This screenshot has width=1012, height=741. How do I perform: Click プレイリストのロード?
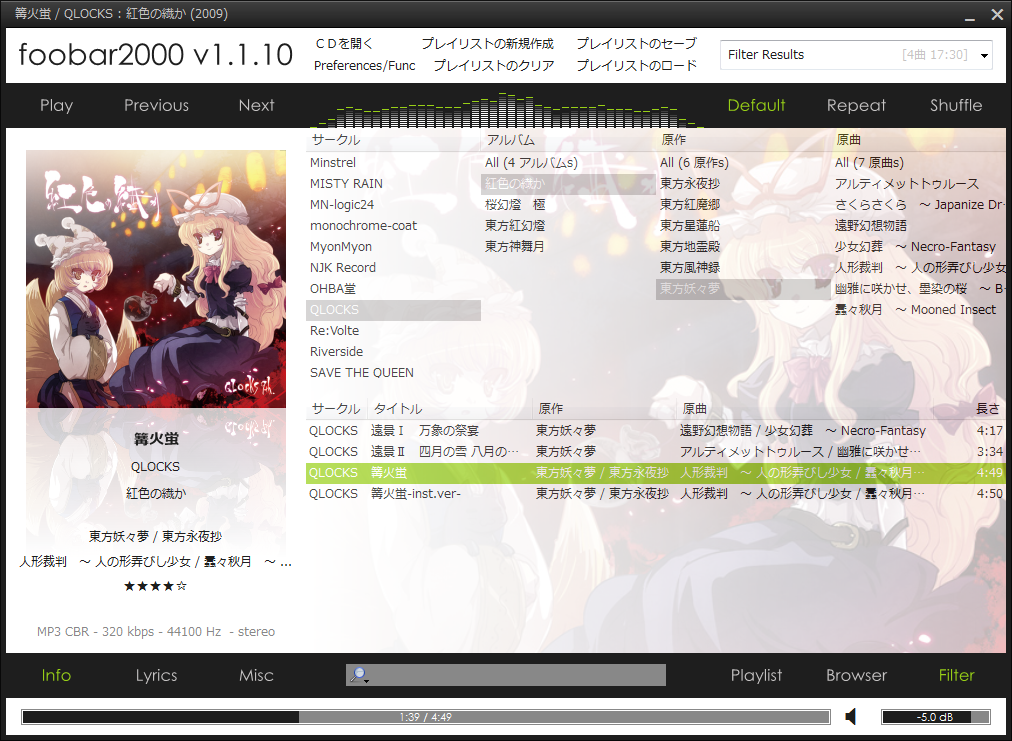pyautogui.click(x=636, y=65)
